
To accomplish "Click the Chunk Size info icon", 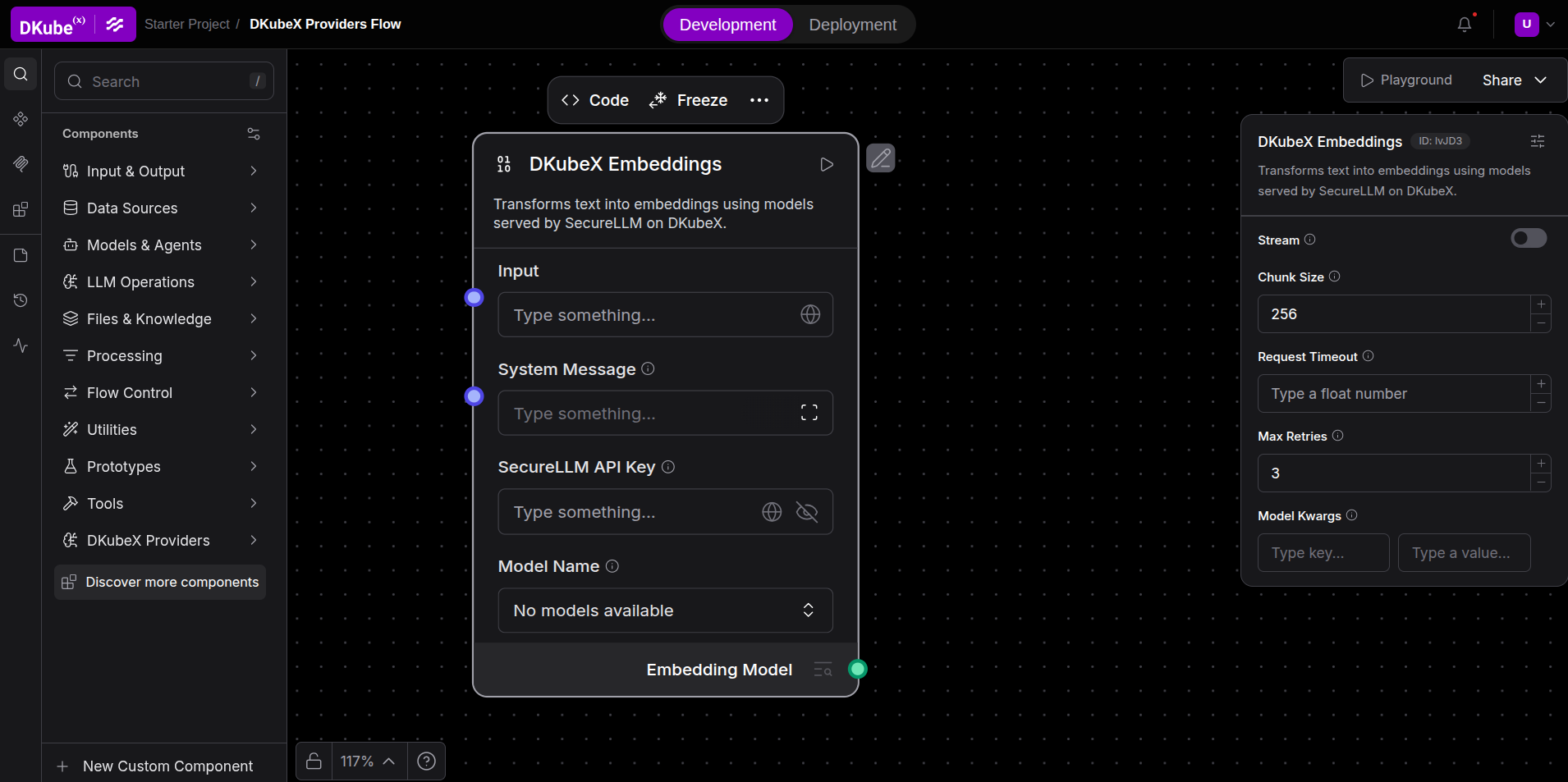I will click(1335, 277).
